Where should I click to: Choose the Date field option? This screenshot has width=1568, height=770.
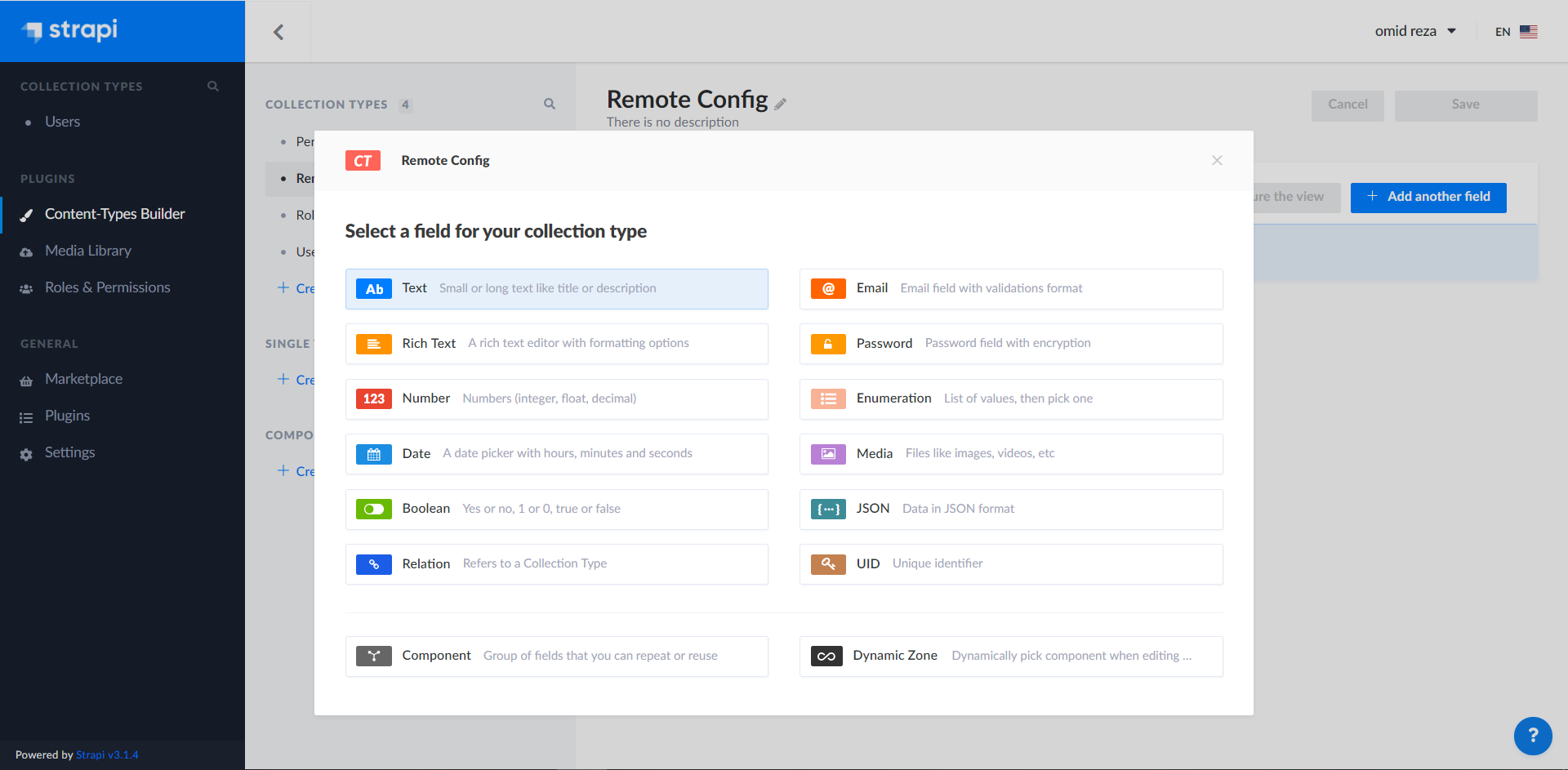[557, 454]
